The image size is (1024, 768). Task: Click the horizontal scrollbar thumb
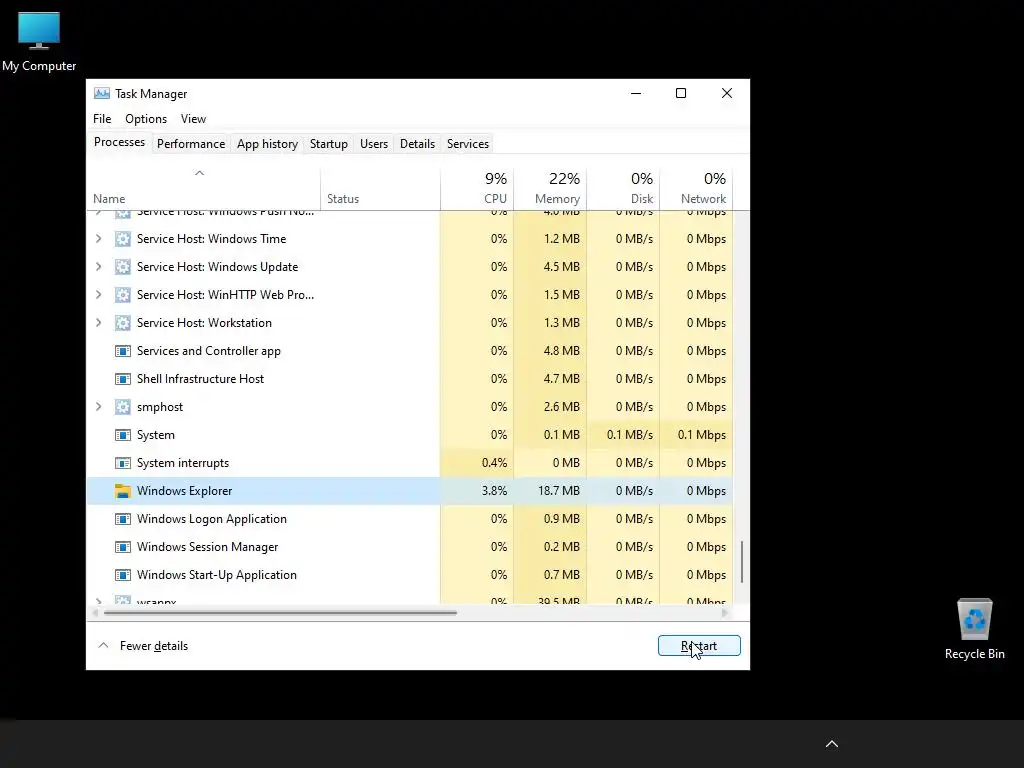[280, 613]
